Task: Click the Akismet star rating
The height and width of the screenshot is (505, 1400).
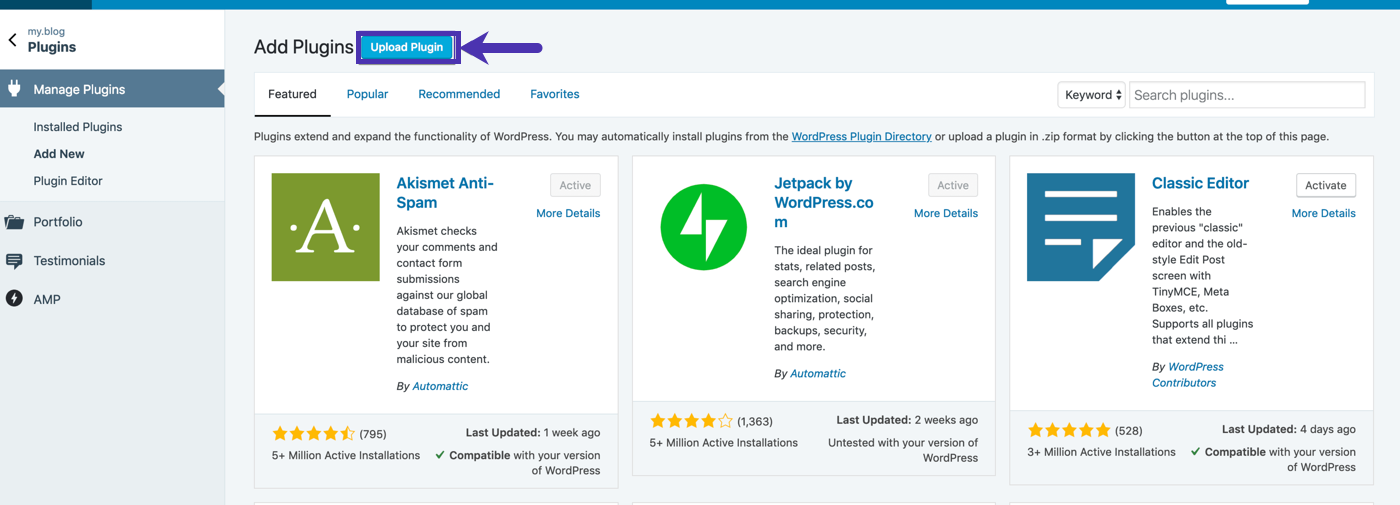Action: (x=313, y=434)
